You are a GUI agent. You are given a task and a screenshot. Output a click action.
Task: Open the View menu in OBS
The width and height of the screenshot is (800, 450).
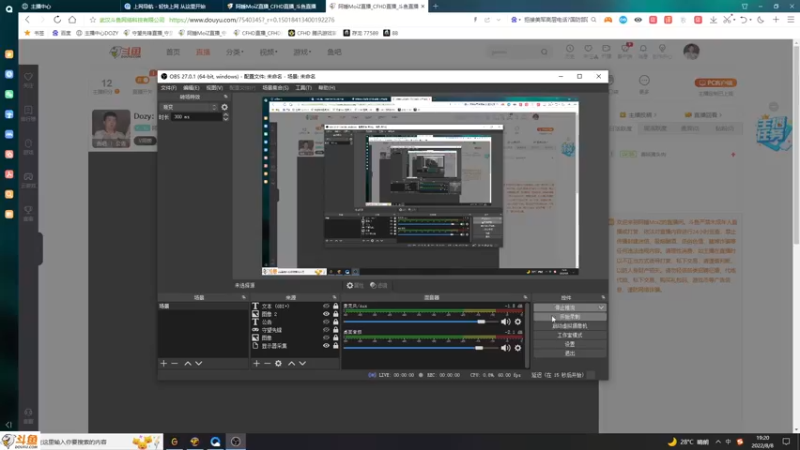tap(214, 88)
